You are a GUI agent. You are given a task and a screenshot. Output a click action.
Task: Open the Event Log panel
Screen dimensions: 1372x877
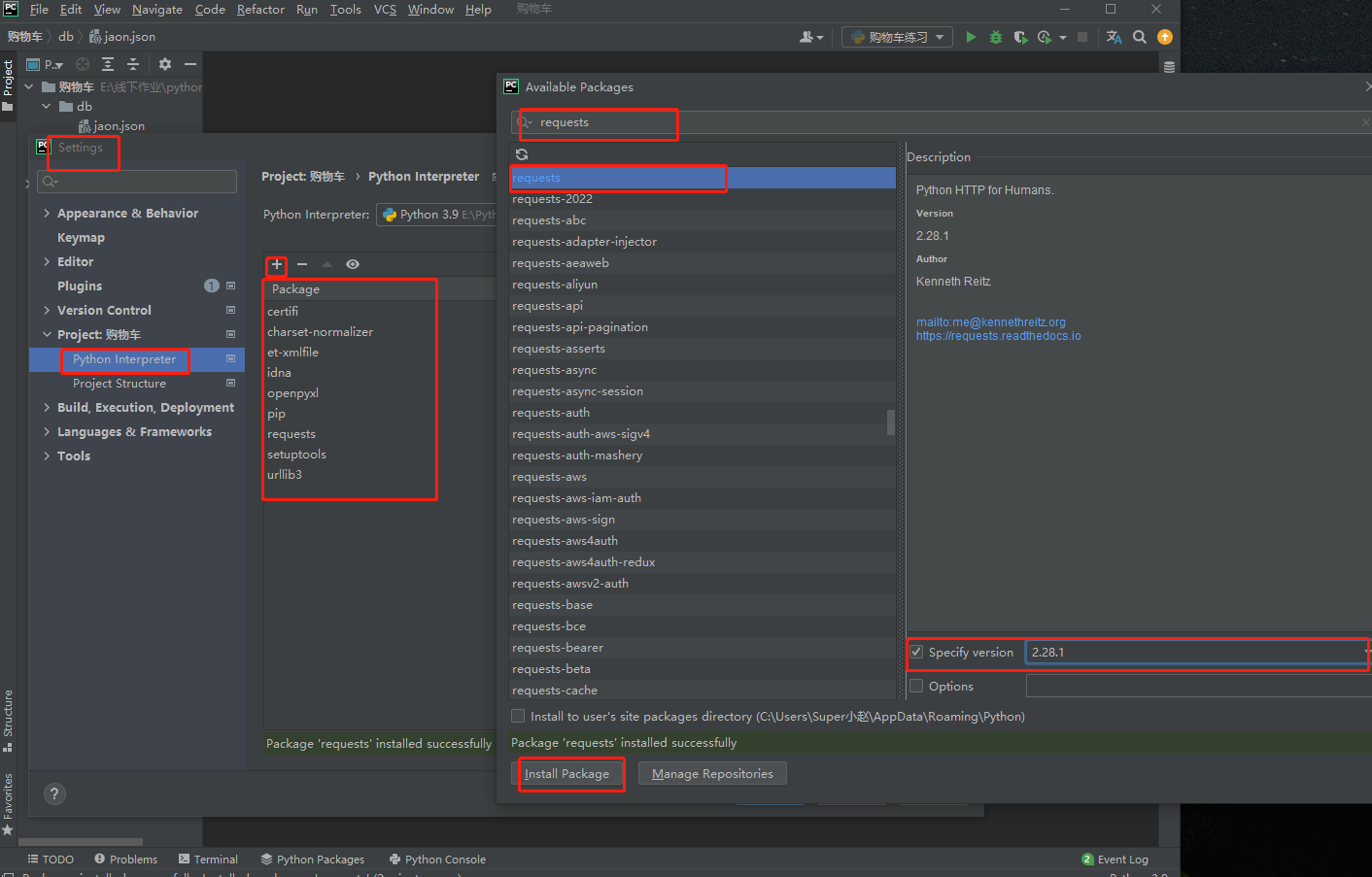(1115, 860)
